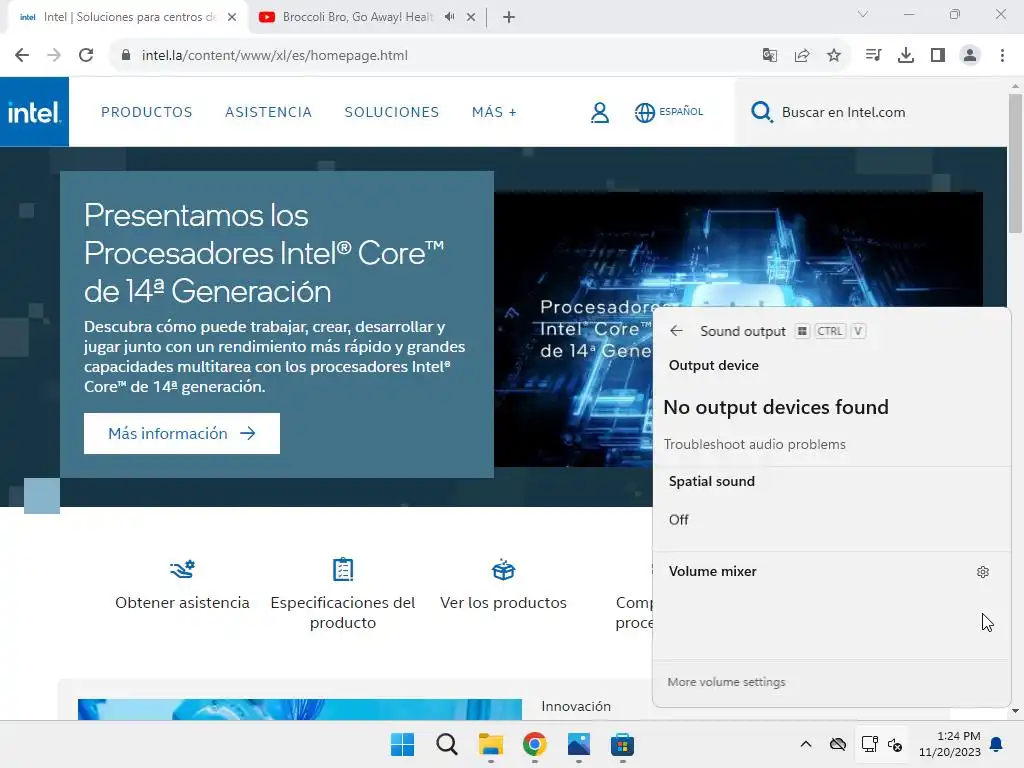Toggle Chrome side panel icon

click(938, 55)
